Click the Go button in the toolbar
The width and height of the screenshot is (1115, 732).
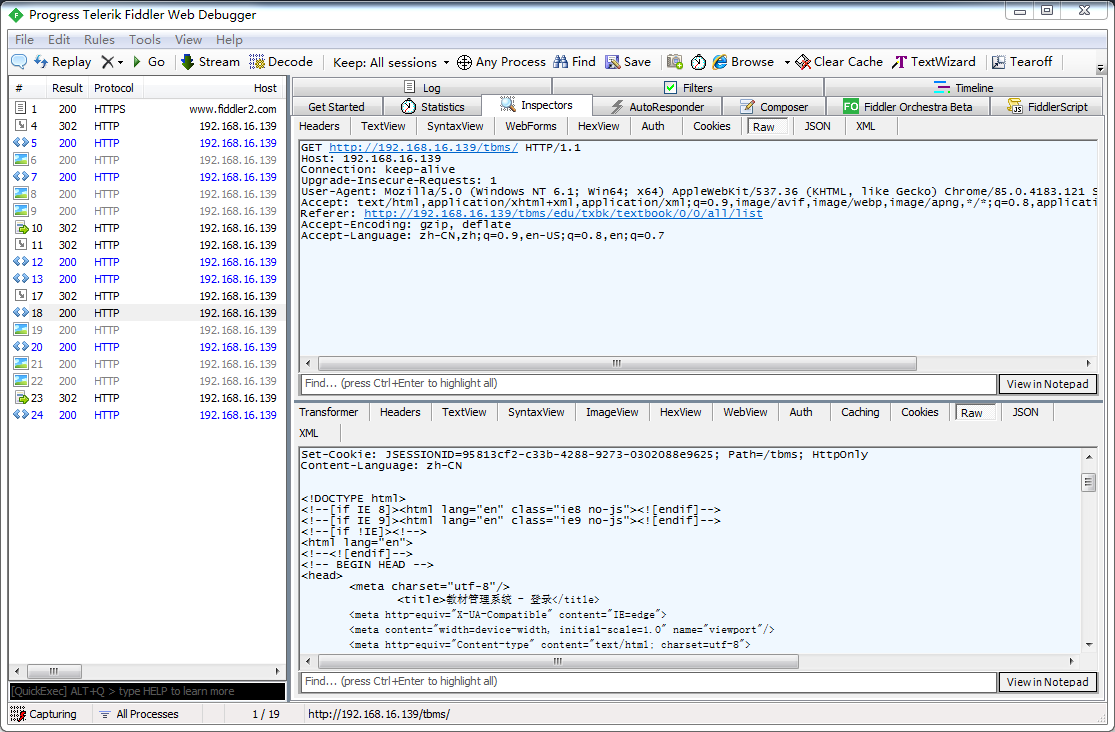[149, 62]
